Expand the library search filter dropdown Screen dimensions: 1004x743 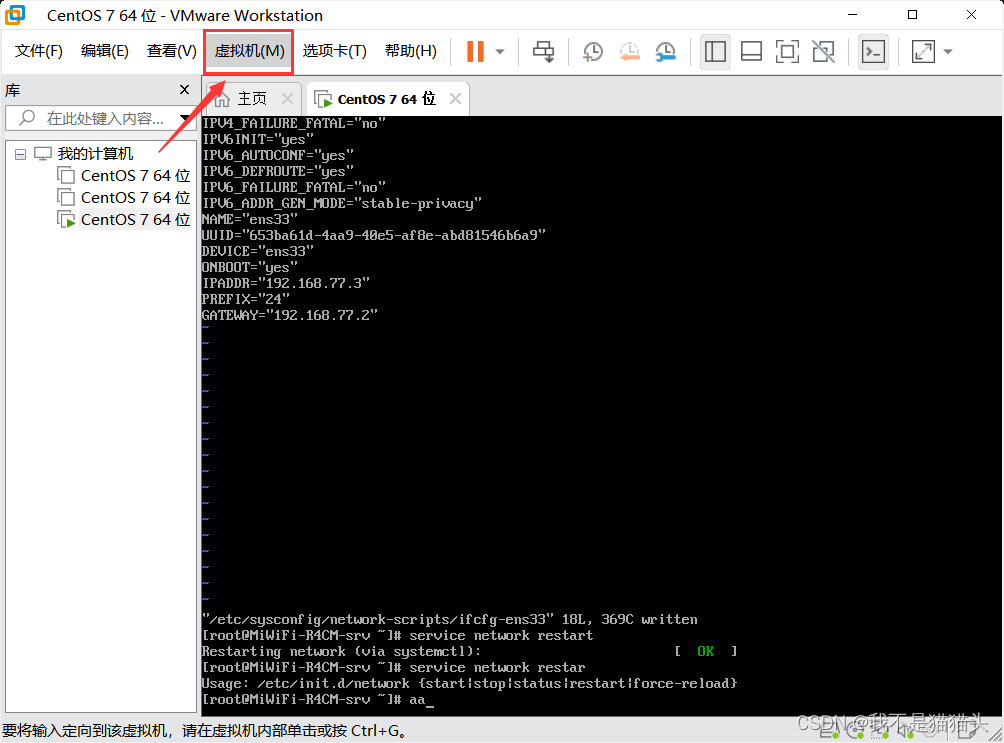[x=185, y=118]
